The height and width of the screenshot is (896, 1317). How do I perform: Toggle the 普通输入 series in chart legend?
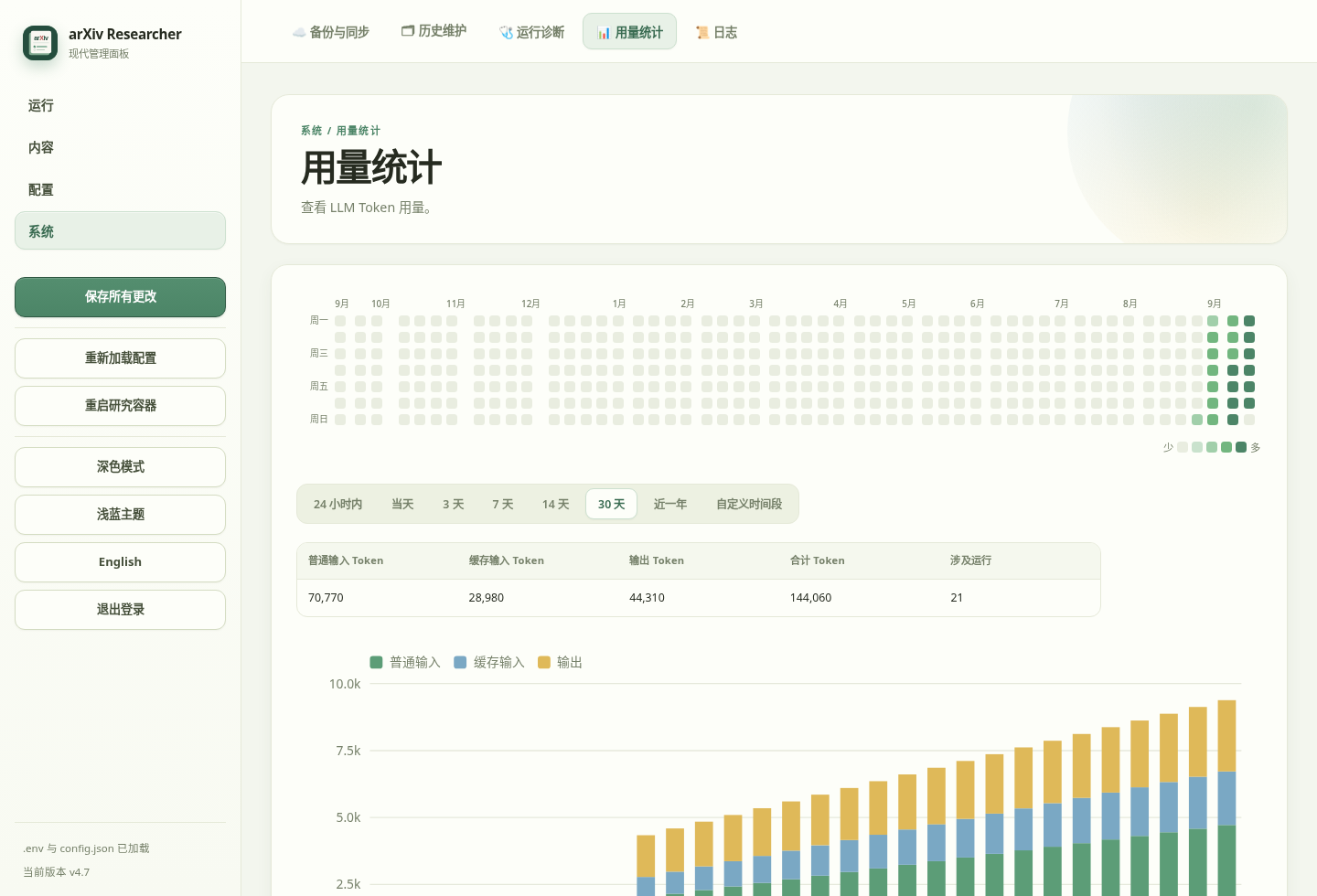405,662
